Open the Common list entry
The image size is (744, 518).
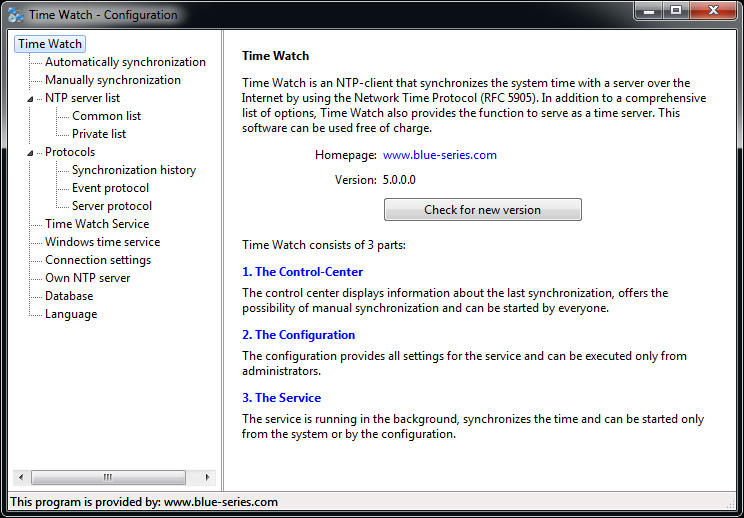point(106,116)
